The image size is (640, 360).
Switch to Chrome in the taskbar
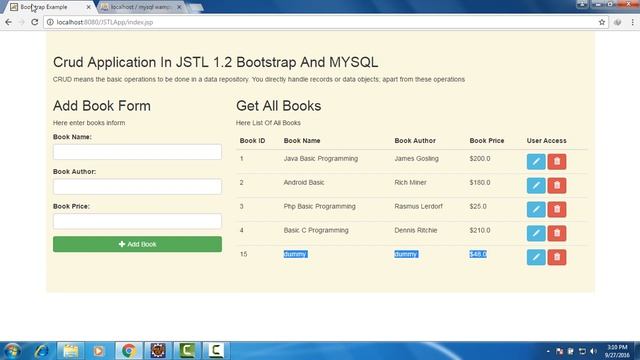click(129, 351)
